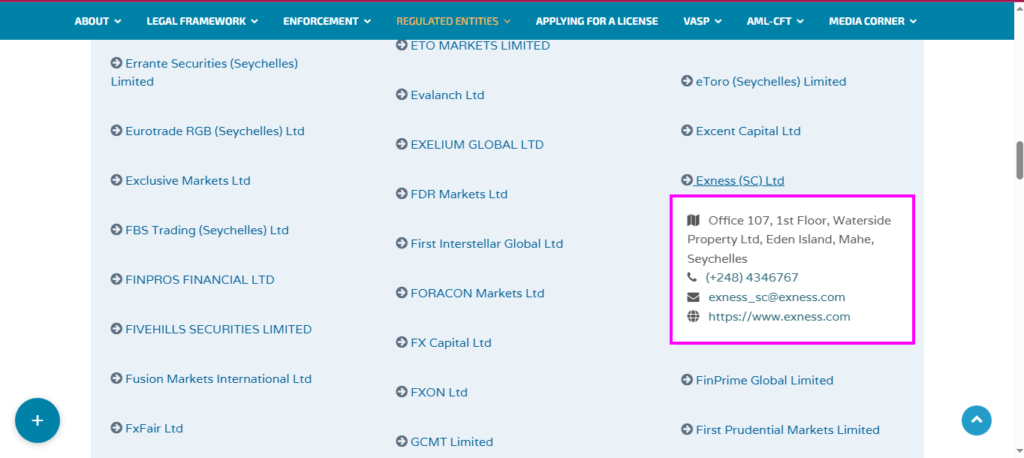The width and height of the screenshot is (1024, 458).
Task: Go to Applying for a License
Action: [597, 21]
